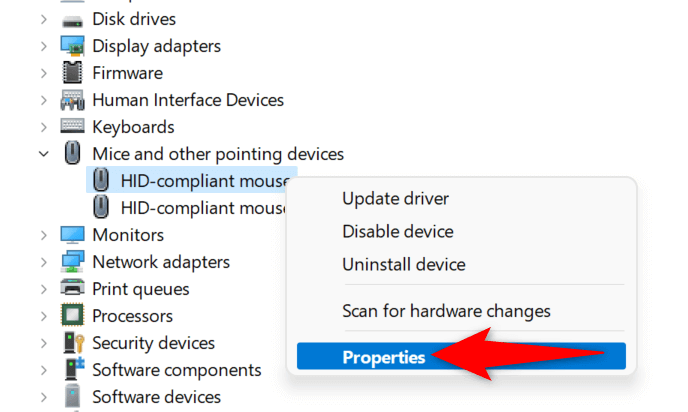Select the Software components item
Image resolution: width=688 pixels, height=412 pixels.
(x=176, y=370)
